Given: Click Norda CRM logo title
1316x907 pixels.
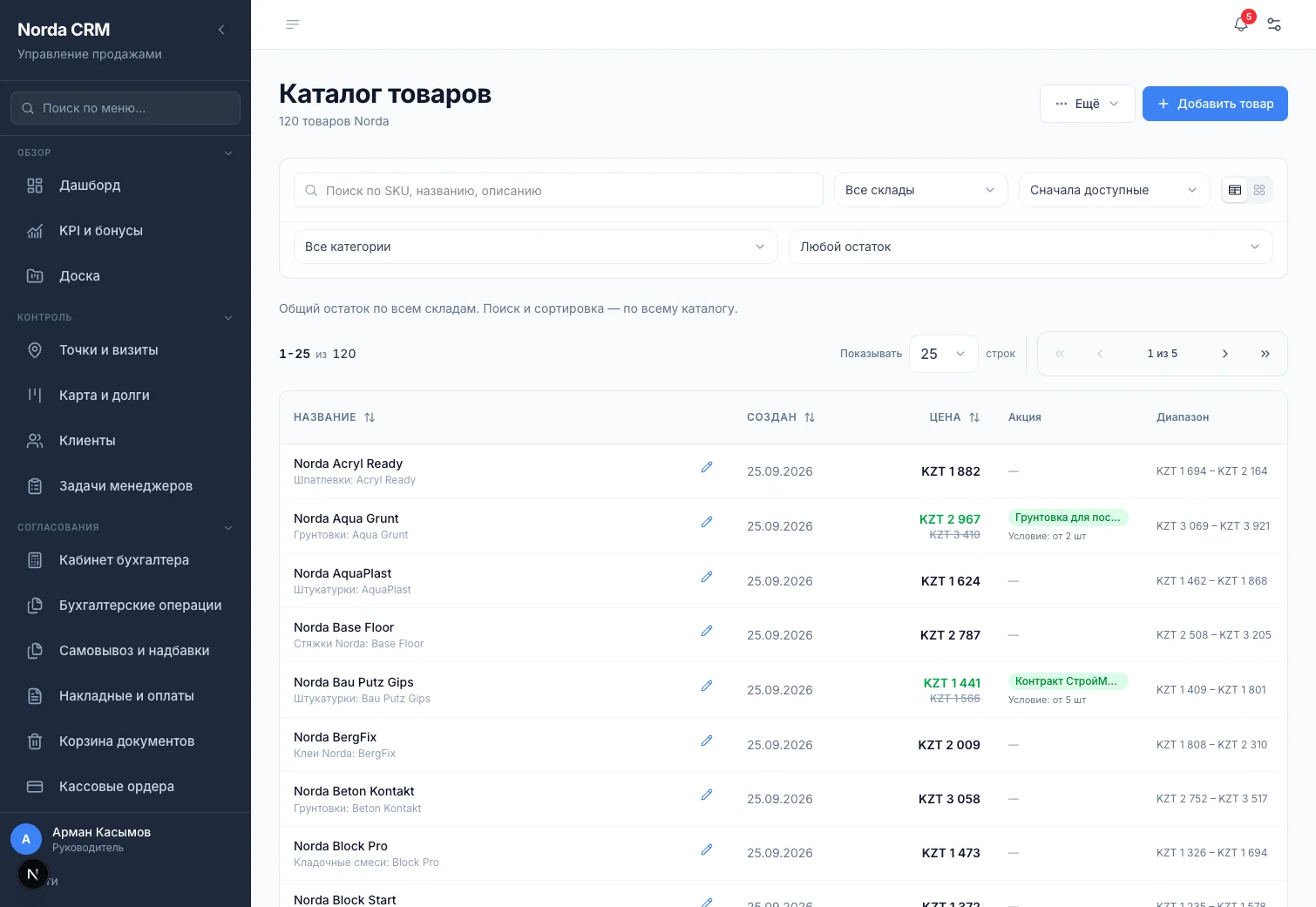Looking at the screenshot, I should (64, 30).
